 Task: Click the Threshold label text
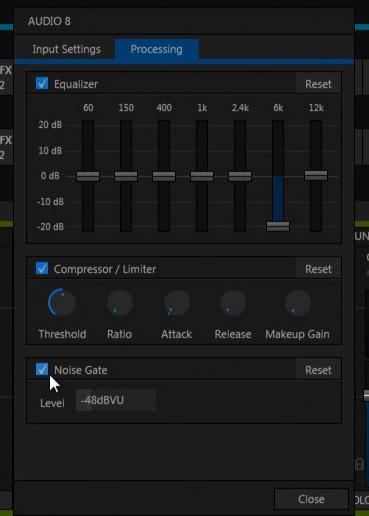tap(62, 334)
